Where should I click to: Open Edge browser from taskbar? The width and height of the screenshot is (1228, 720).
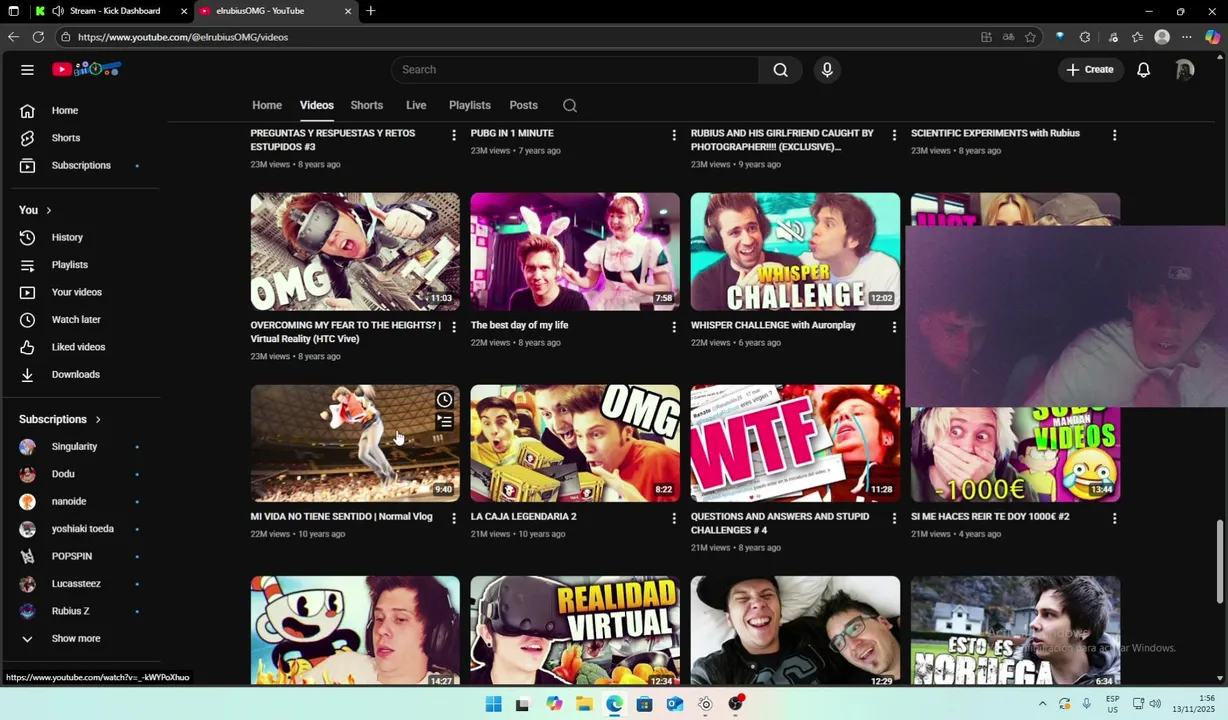click(614, 704)
